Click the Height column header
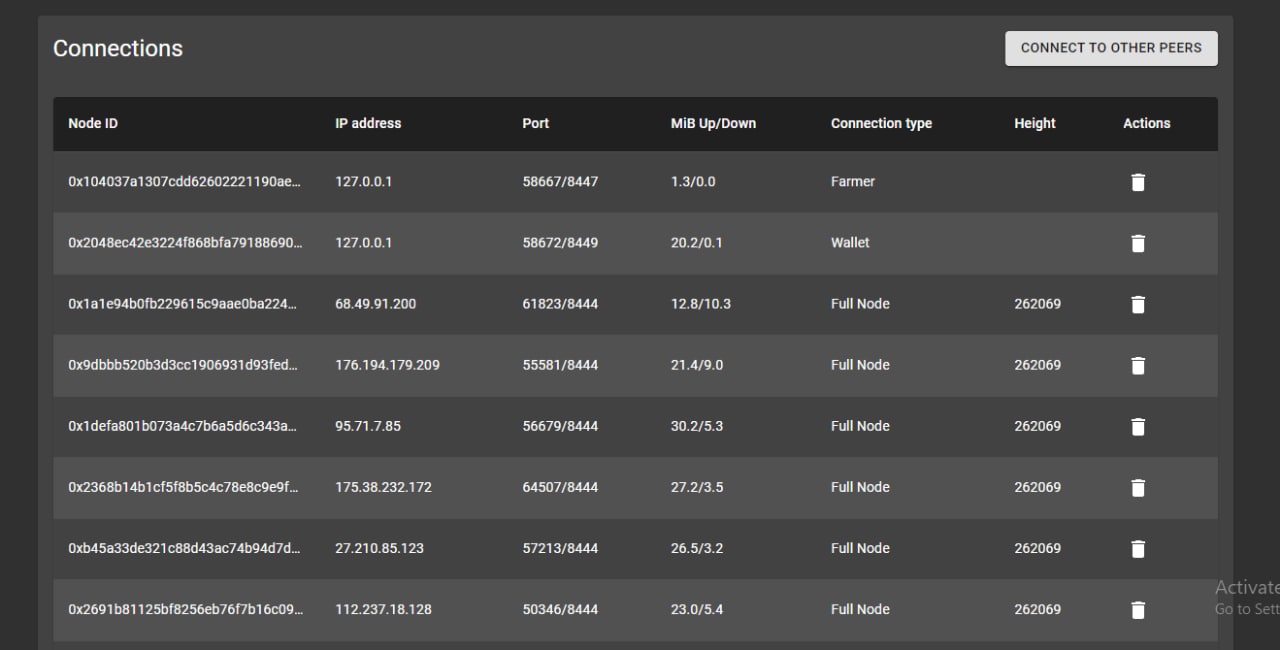The width and height of the screenshot is (1280, 650). pyautogui.click(x=1035, y=123)
